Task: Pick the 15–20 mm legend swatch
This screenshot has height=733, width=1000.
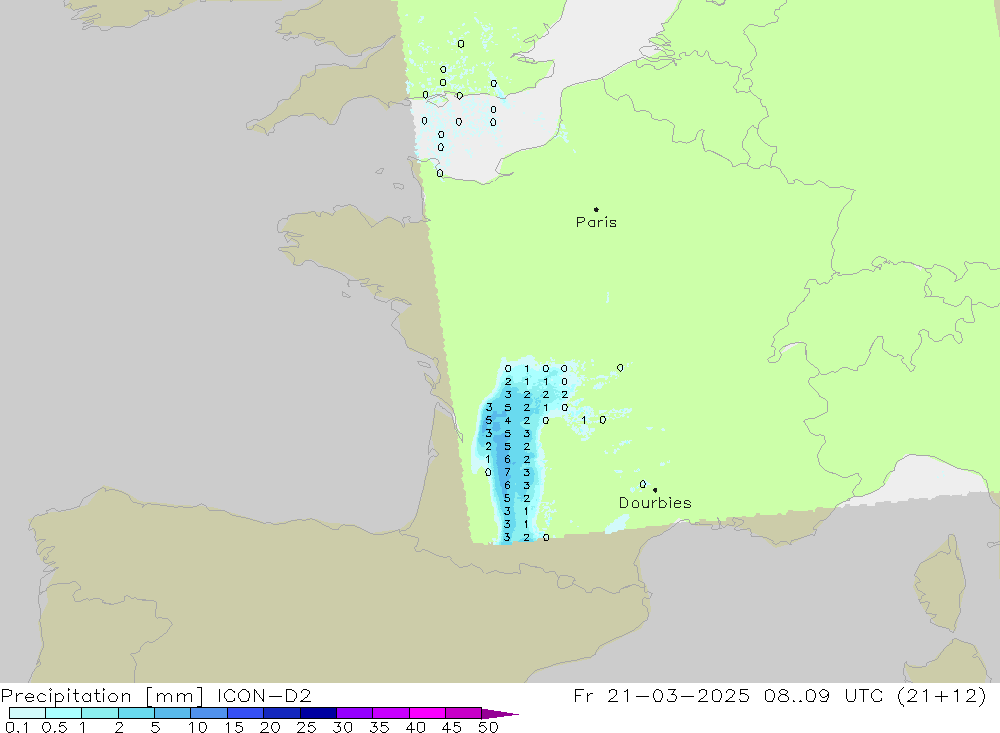Action: coord(245,713)
